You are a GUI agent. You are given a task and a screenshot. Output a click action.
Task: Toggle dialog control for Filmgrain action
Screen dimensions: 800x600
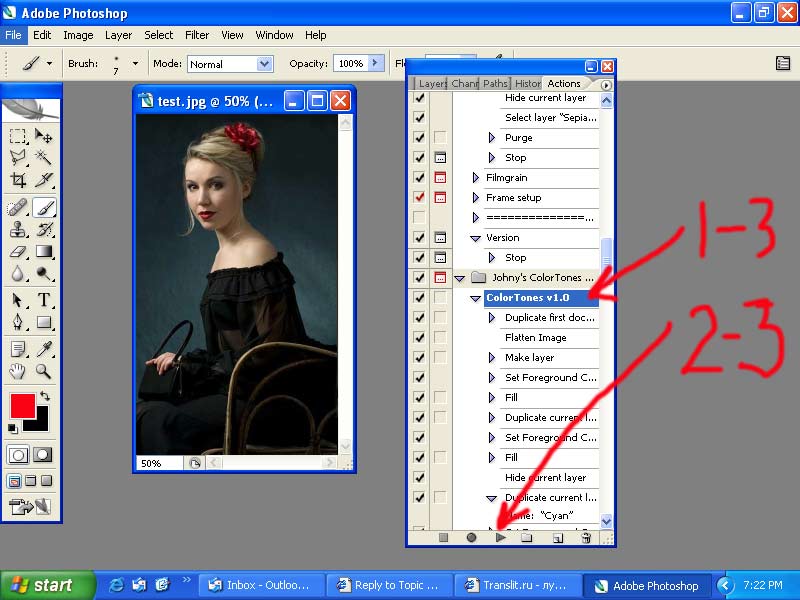click(440, 178)
